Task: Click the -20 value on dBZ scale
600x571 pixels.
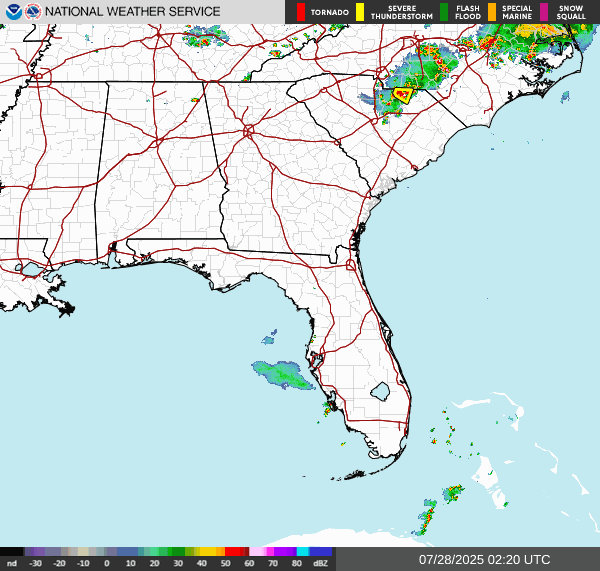Action: click(x=59, y=563)
